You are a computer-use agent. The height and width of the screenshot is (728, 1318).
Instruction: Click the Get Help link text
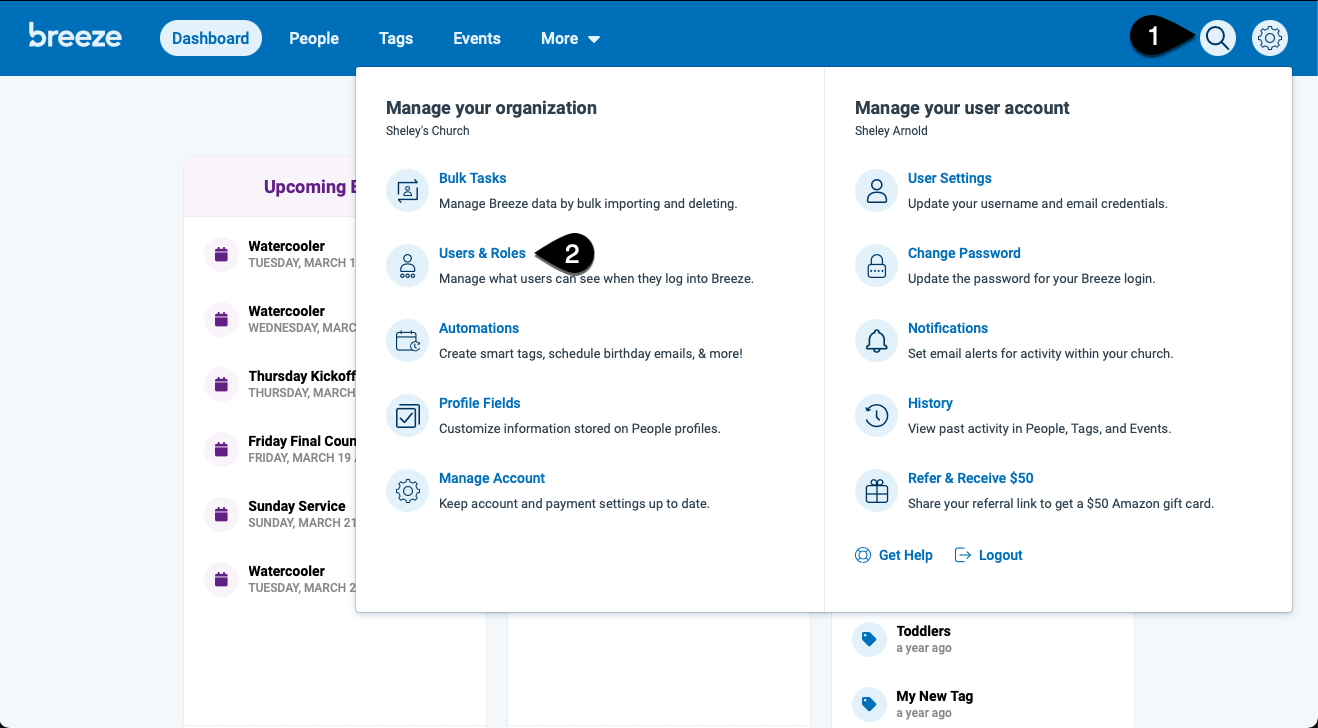(x=906, y=555)
